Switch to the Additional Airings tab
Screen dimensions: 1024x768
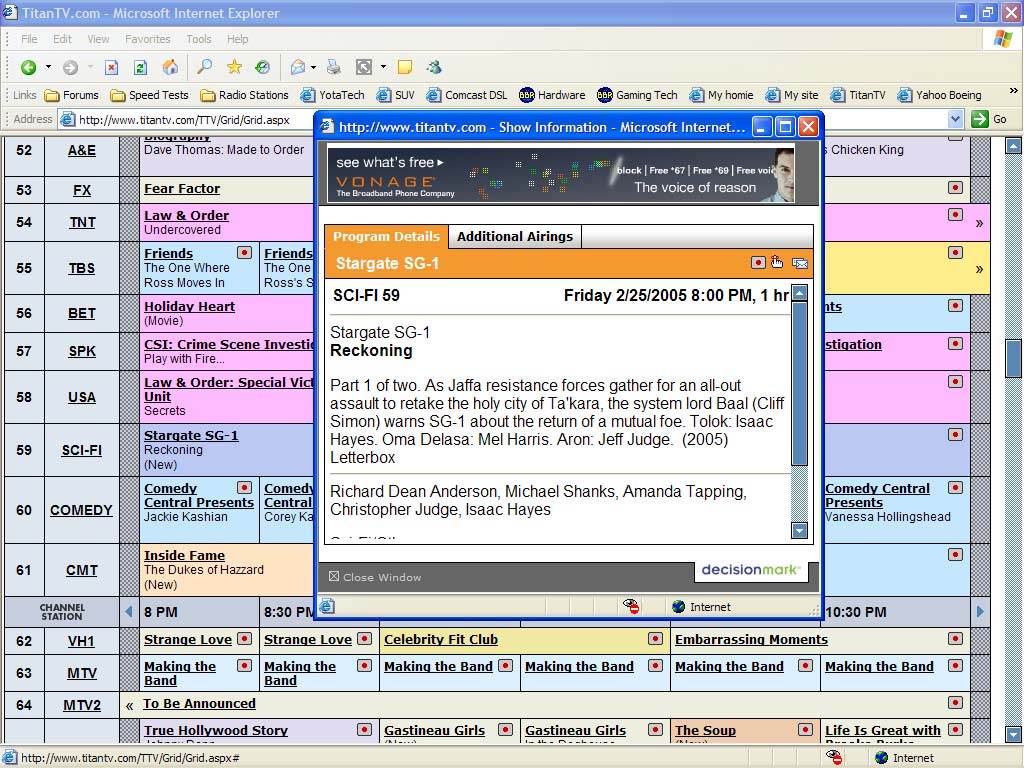(x=515, y=236)
